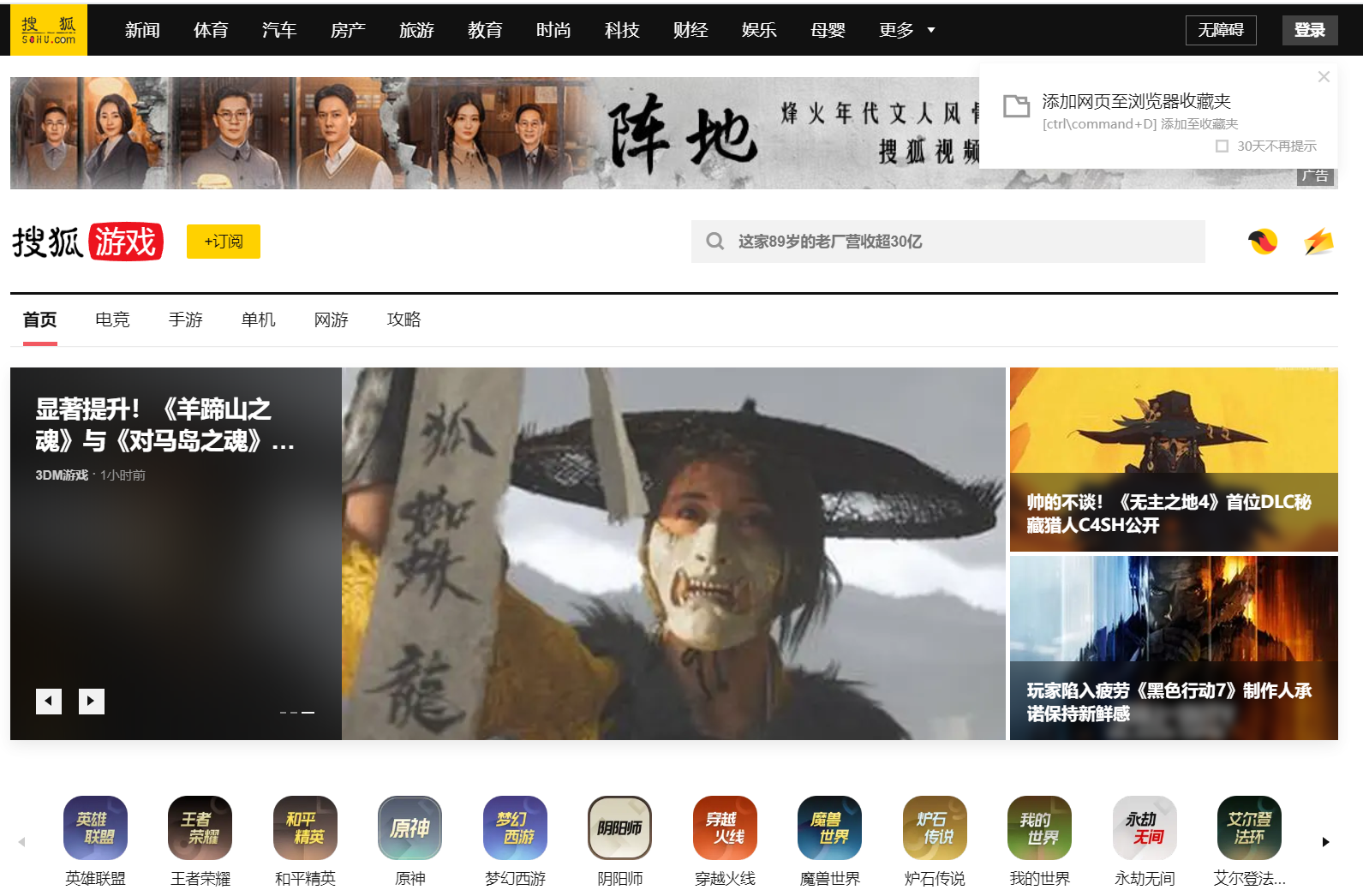Screen dimensions: 1363x896
Task: Click the 登录 login button
Action: [1309, 30]
